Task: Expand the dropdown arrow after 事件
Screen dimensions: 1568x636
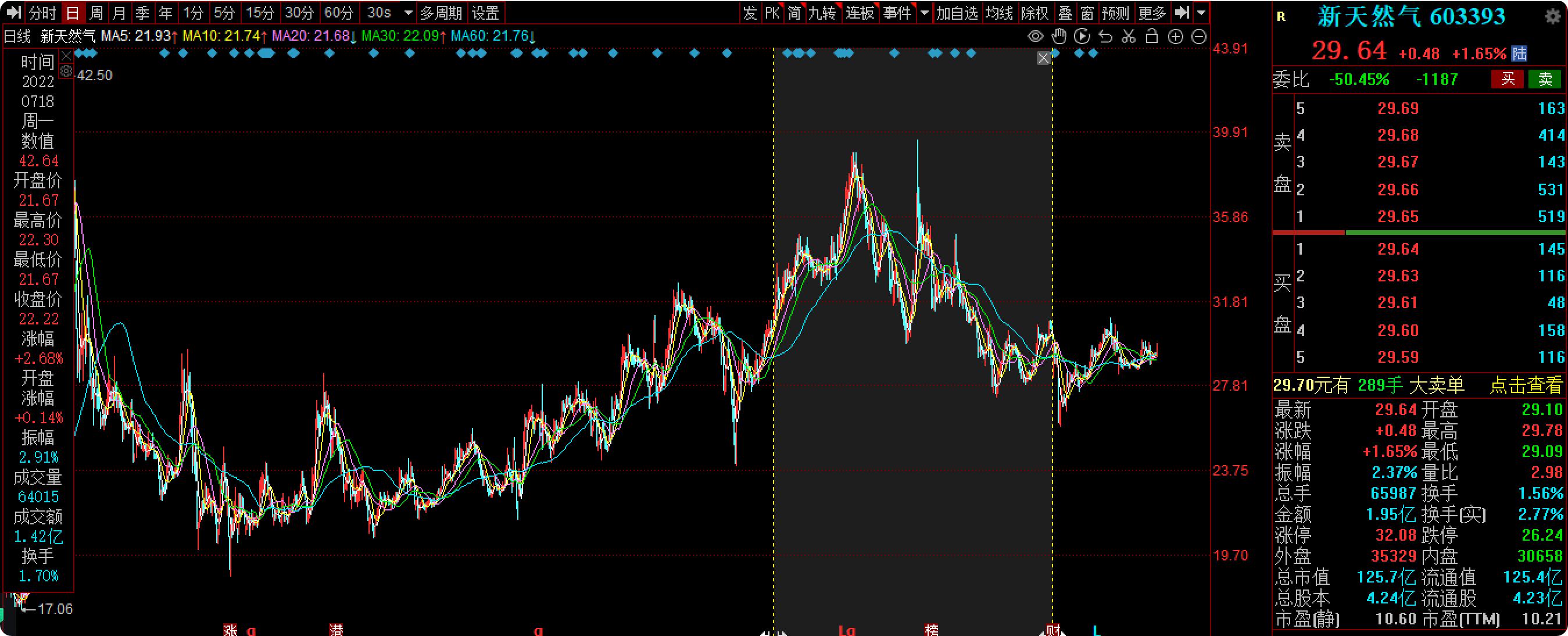Action: pyautogui.click(x=925, y=13)
